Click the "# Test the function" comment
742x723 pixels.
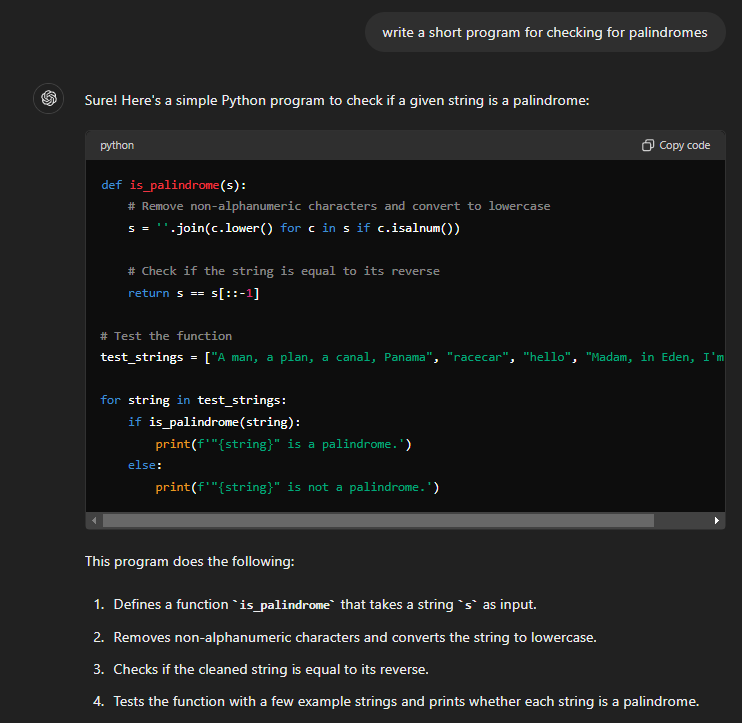click(166, 336)
